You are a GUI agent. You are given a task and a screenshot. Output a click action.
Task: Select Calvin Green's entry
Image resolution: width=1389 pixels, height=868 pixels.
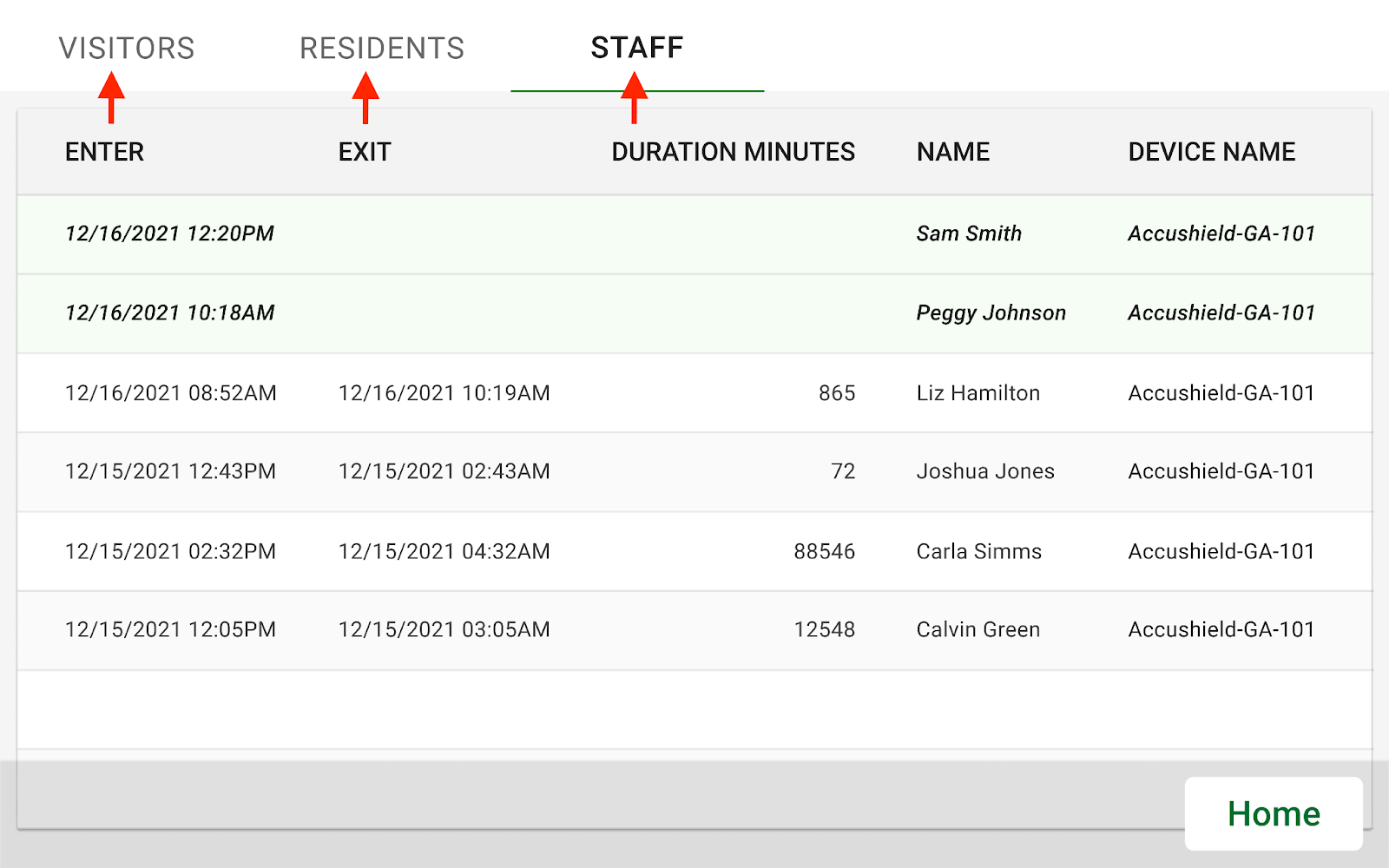coord(978,630)
